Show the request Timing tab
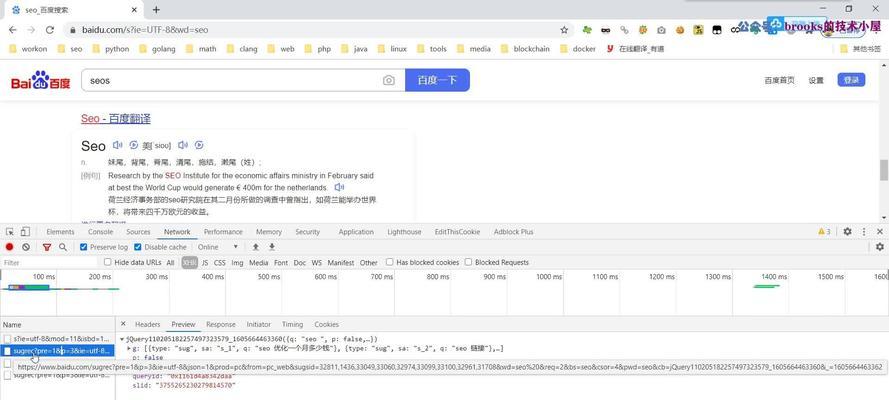The height and width of the screenshot is (400, 889). click(293, 325)
